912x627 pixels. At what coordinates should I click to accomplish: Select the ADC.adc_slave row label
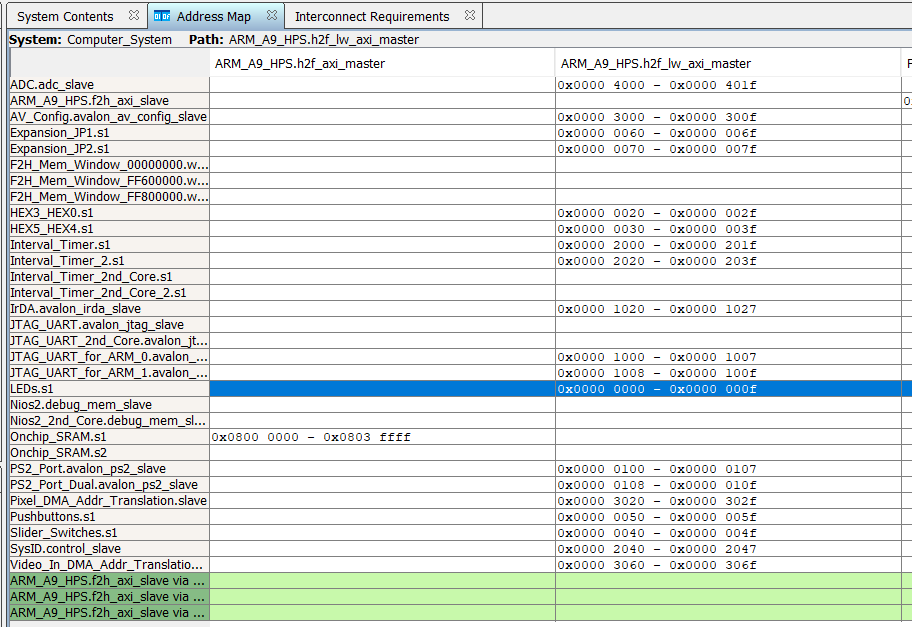(52, 85)
